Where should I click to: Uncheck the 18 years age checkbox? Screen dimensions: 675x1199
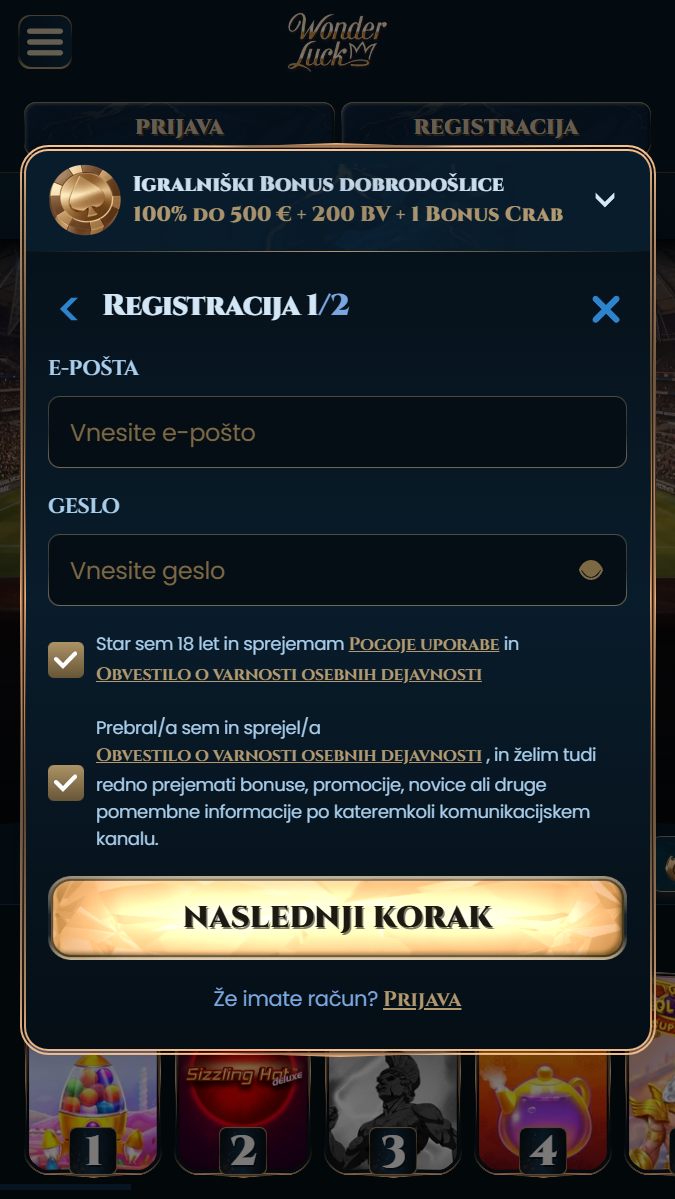(67, 659)
